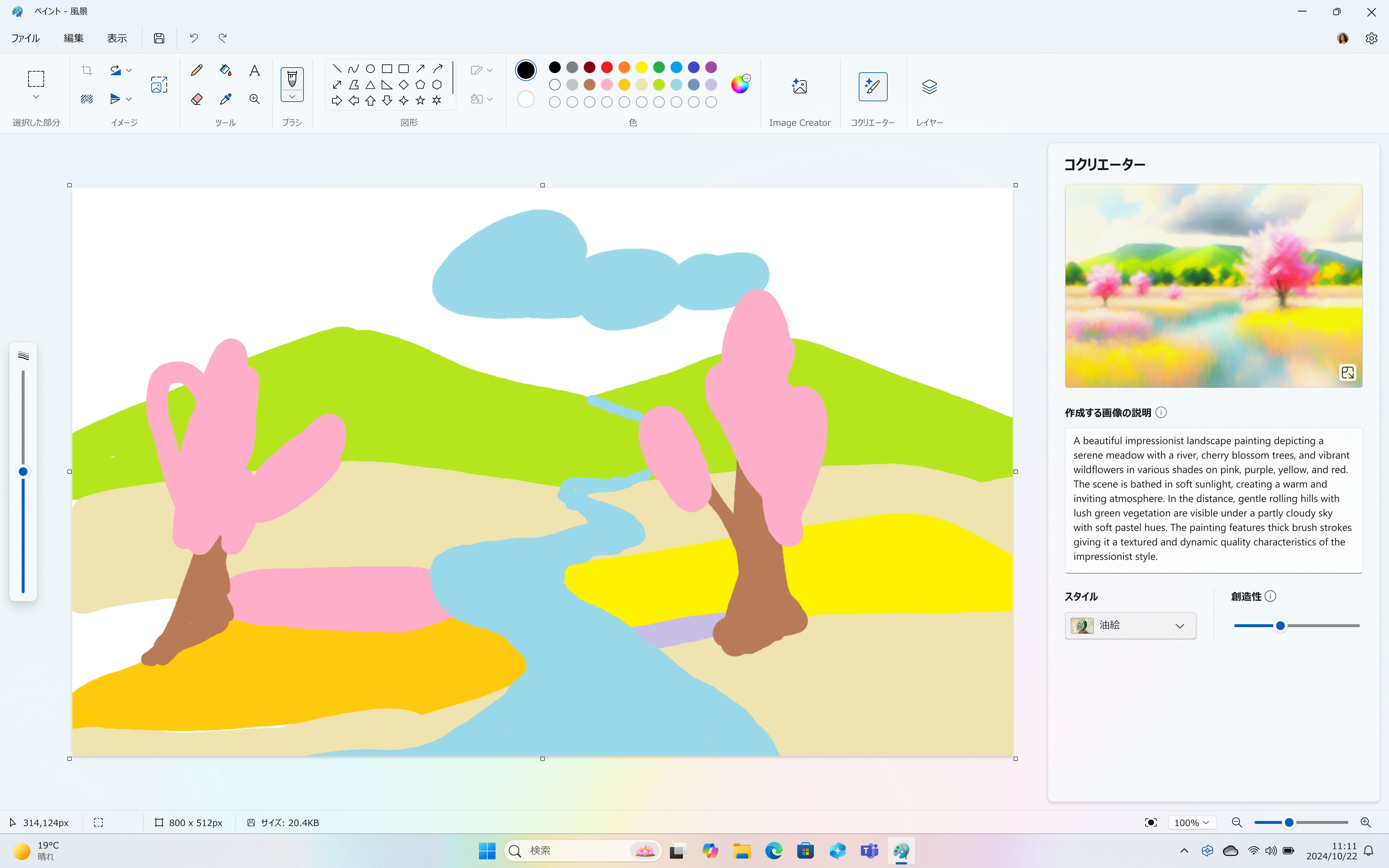Select the star shape

[x=421, y=101]
